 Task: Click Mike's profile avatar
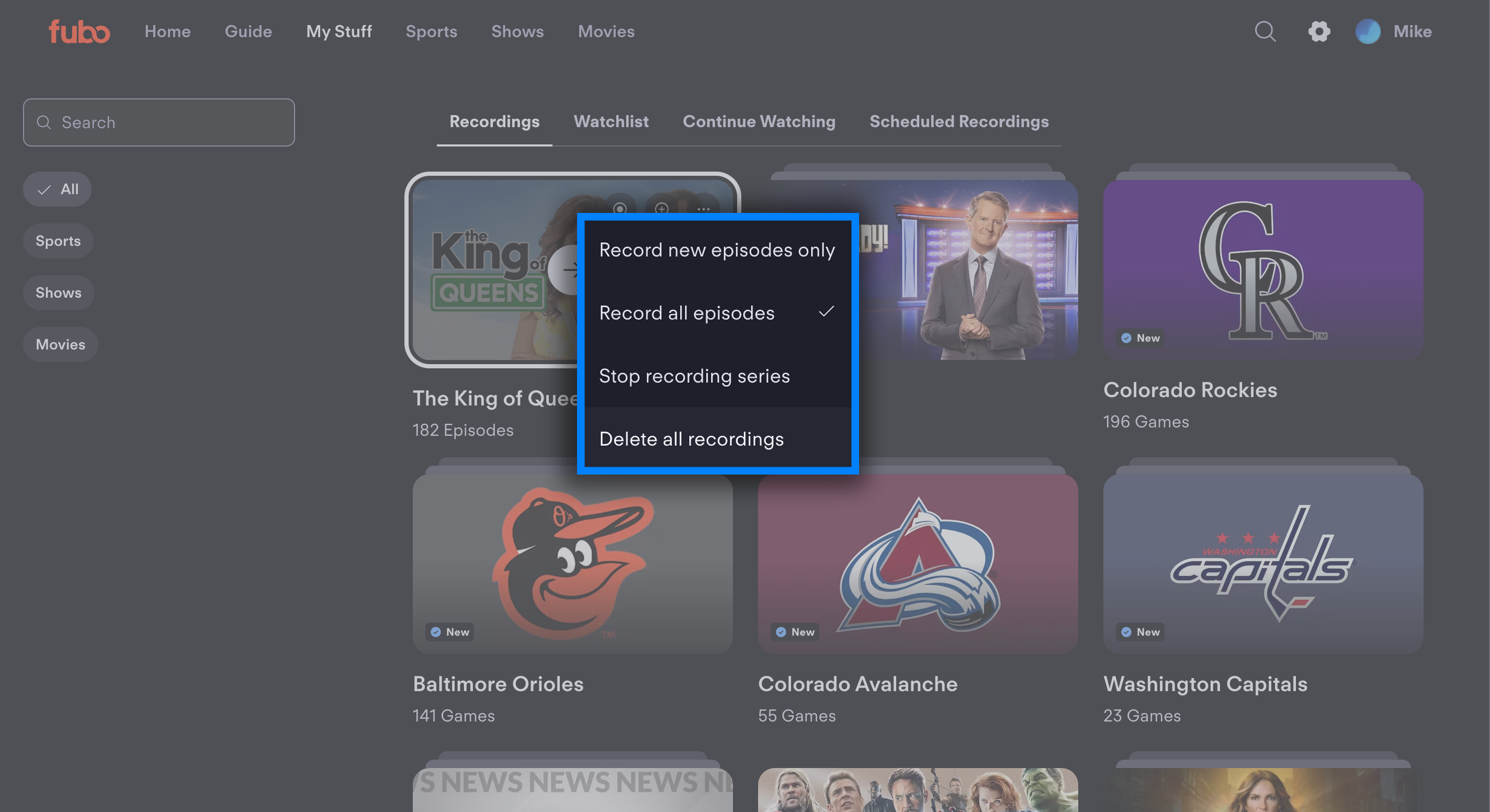(1368, 31)
